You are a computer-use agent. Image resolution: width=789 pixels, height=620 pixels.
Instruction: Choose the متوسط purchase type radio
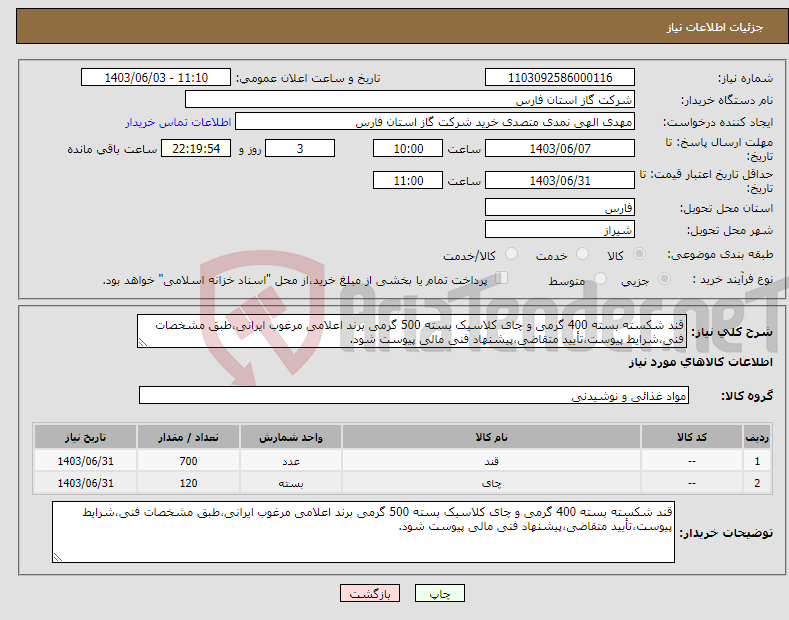tap(600, 279)
